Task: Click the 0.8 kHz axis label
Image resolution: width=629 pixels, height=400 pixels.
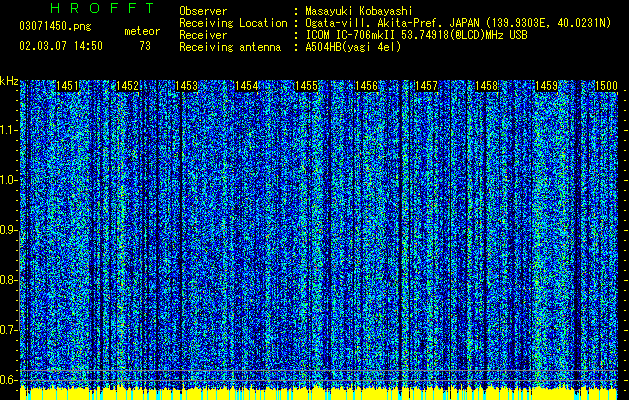Action: pyautogui.click(x=8, y=280)
